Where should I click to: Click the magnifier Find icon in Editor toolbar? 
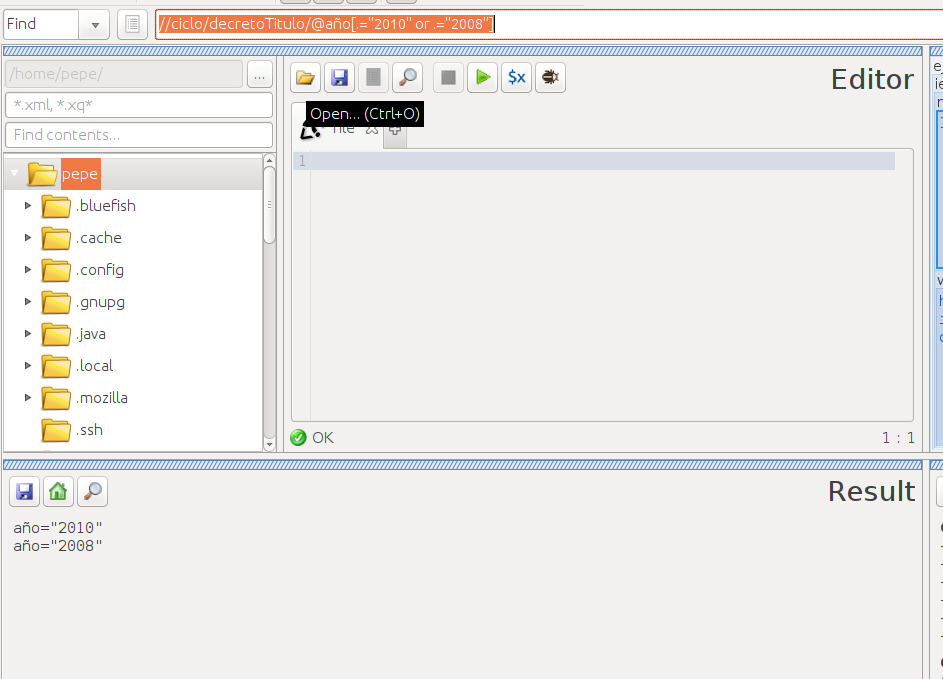point(407,78)
